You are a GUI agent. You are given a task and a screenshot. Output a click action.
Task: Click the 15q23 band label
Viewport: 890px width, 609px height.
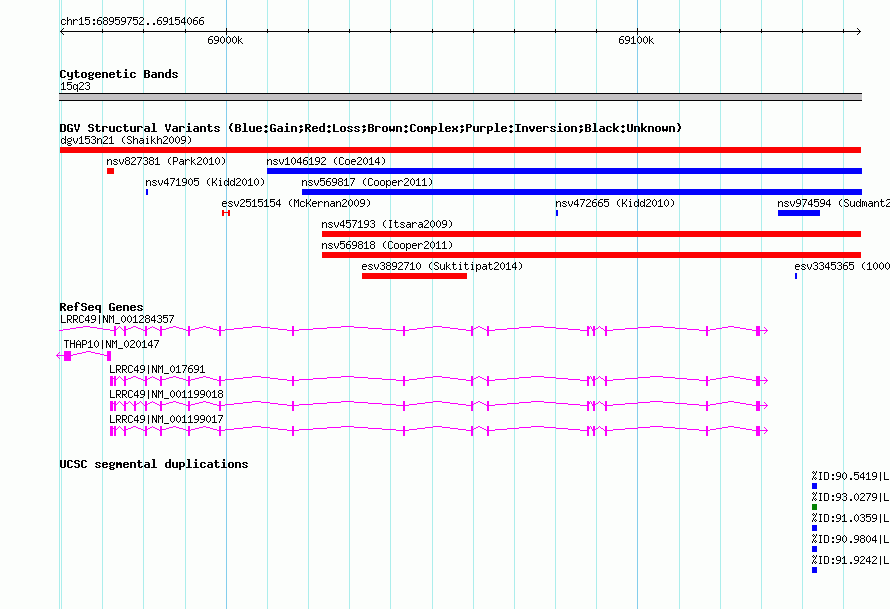75,86
